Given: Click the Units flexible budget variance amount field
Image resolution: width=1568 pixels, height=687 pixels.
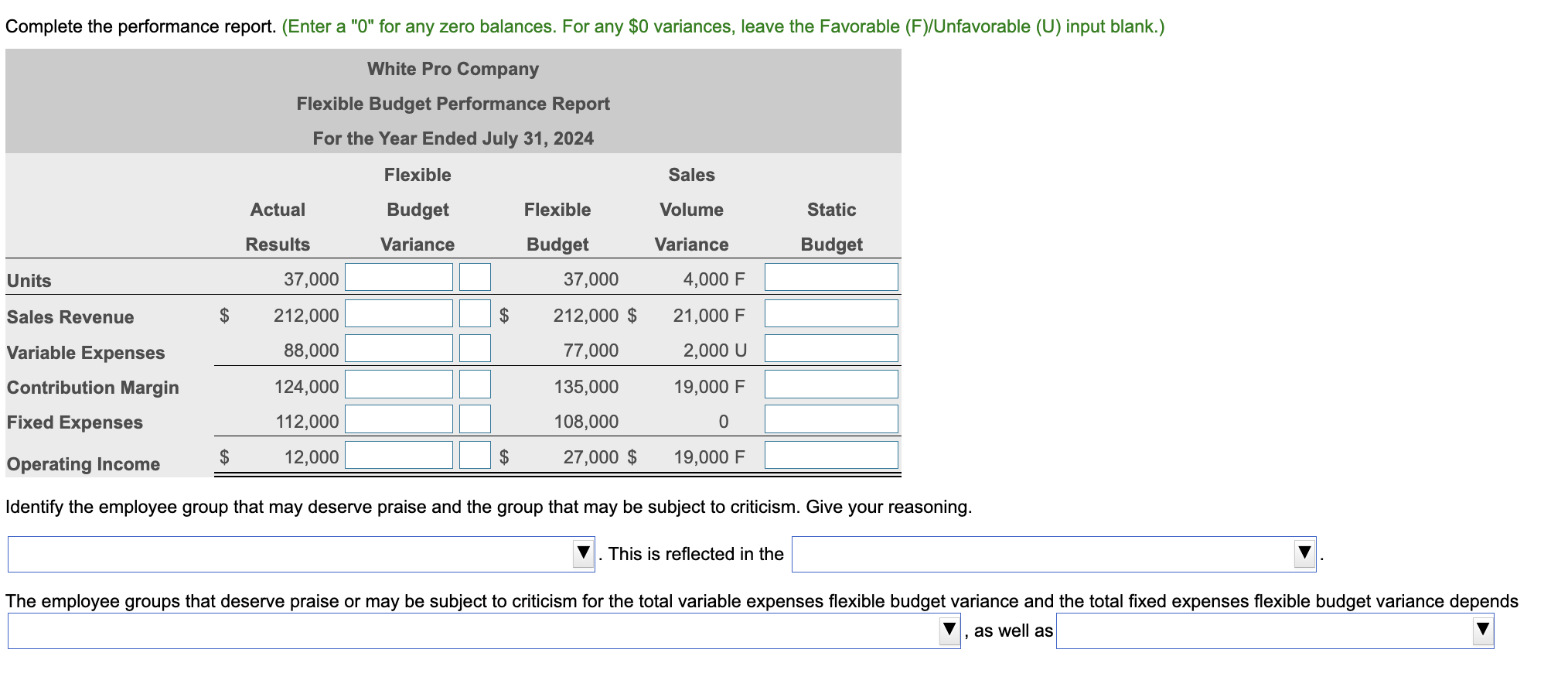Looking at the screenshot, I should point(399,277).
